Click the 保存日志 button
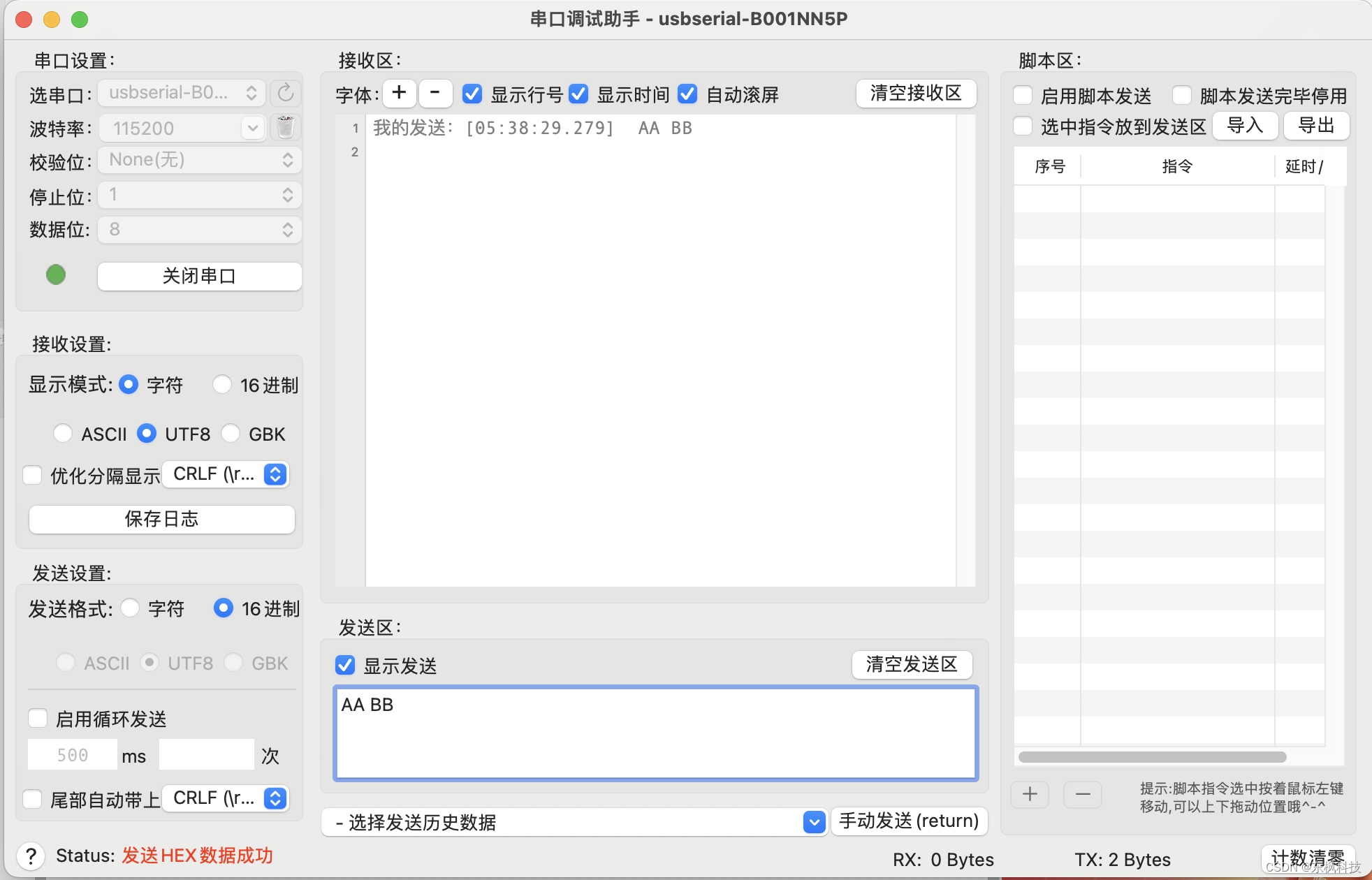Viewport: 1372px width, 880px height. [x=161, y=519]
